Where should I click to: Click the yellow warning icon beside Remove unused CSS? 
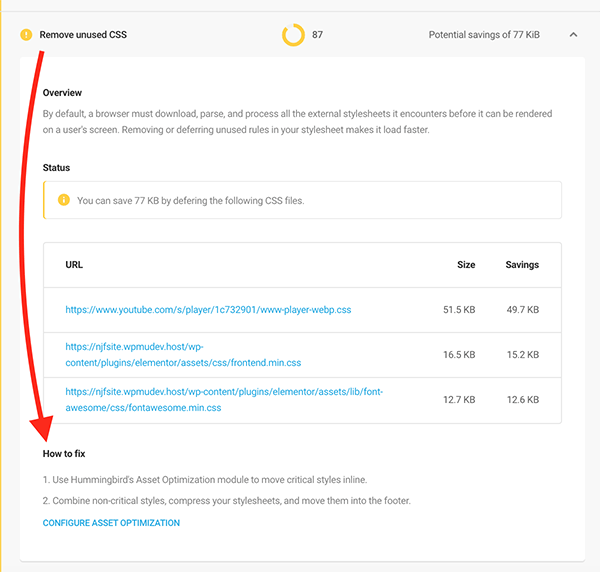(x=25, y=35)
